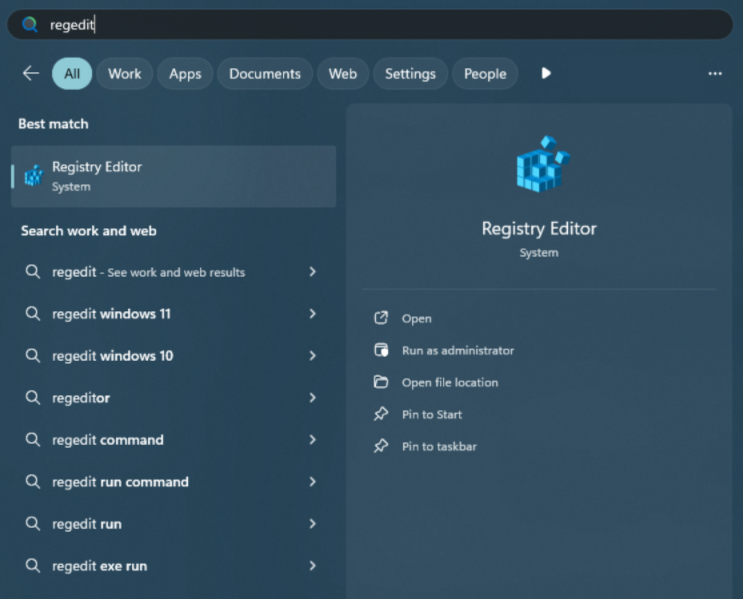Select the Registry Editor best match result
This screenshot has width=743, height=599.
(x=173, y=176)
